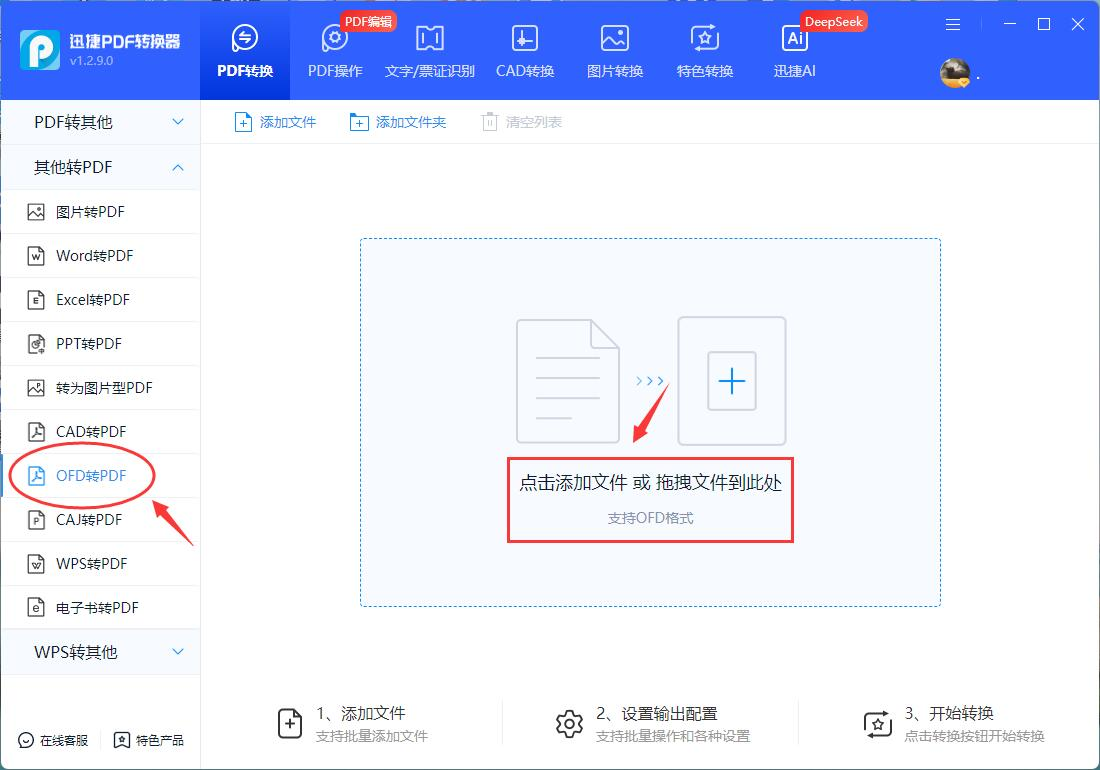Viewport: 1100px width, 770px height.
Task: Click Word转PDF sidebar icon
Action: [36, 256]
